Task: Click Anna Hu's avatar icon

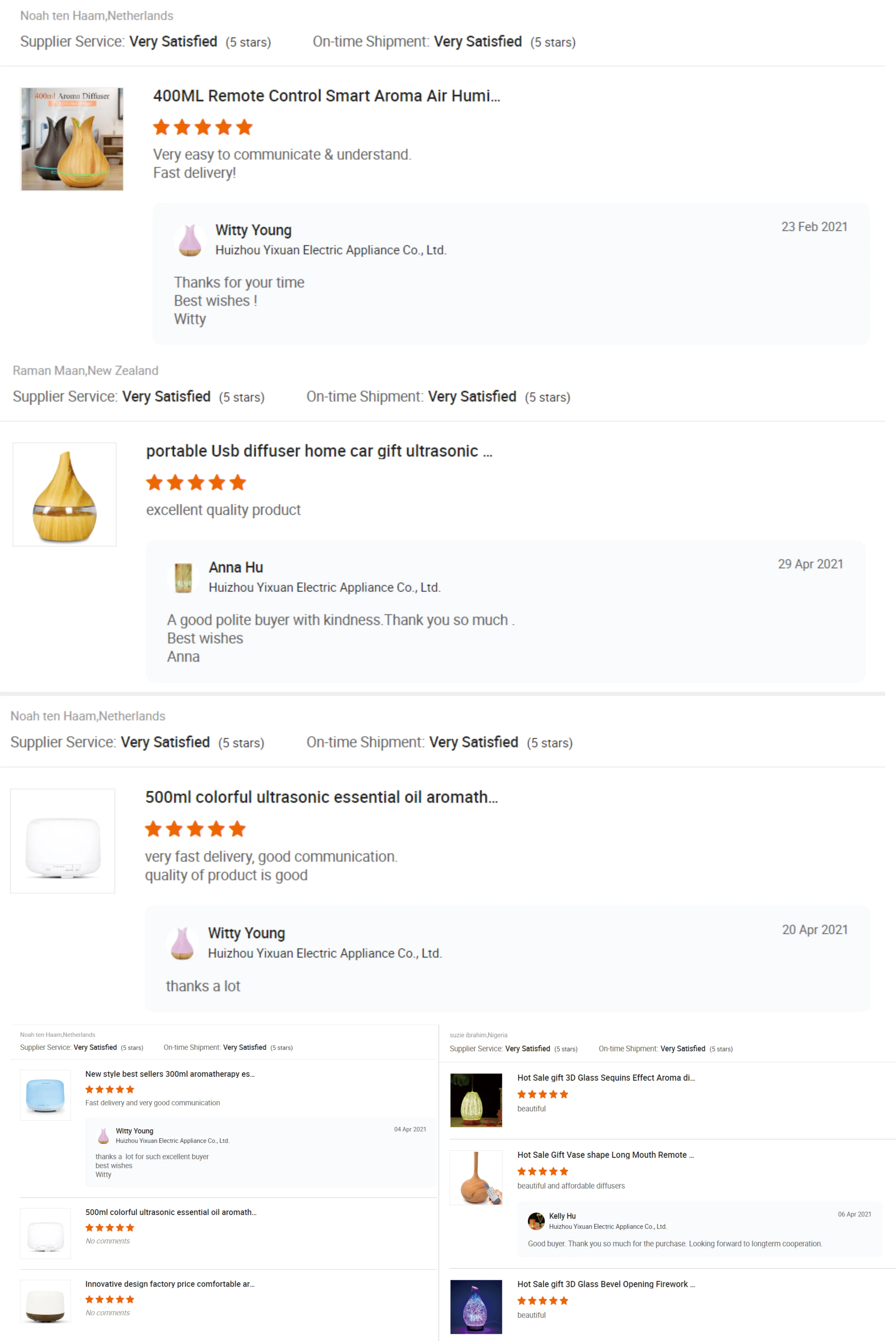Action: [184, 577]
